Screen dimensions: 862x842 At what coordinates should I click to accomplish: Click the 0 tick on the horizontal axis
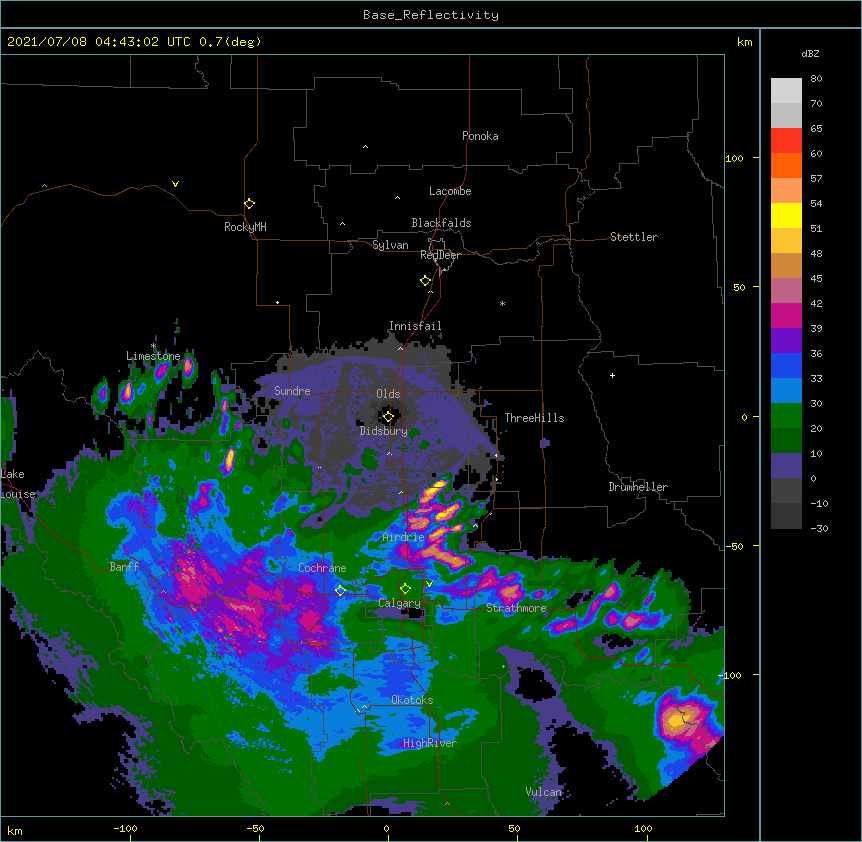[386, 828]
